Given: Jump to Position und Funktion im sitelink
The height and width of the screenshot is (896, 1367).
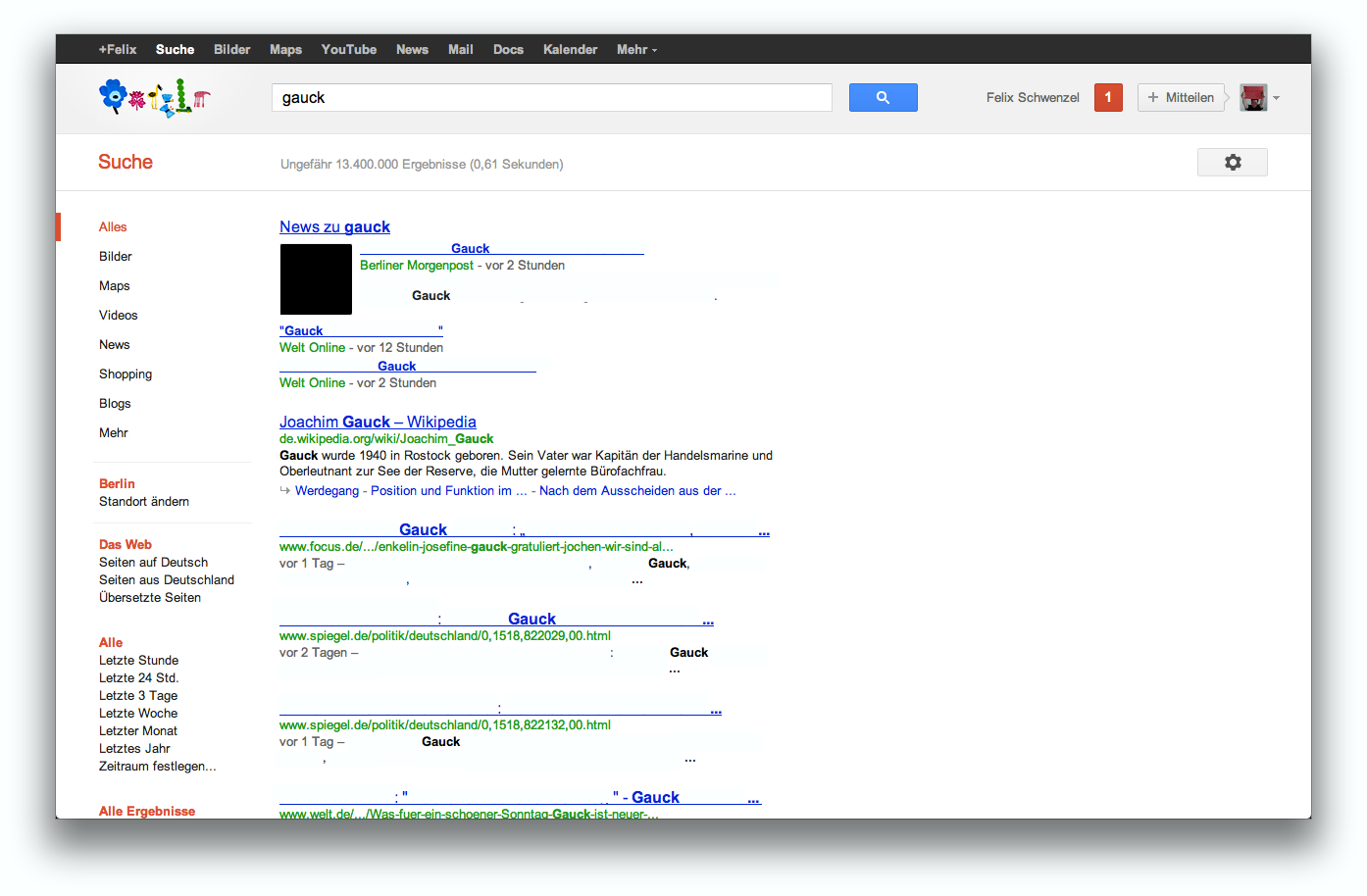Looking at the screenshot, I should pos(449,490).
